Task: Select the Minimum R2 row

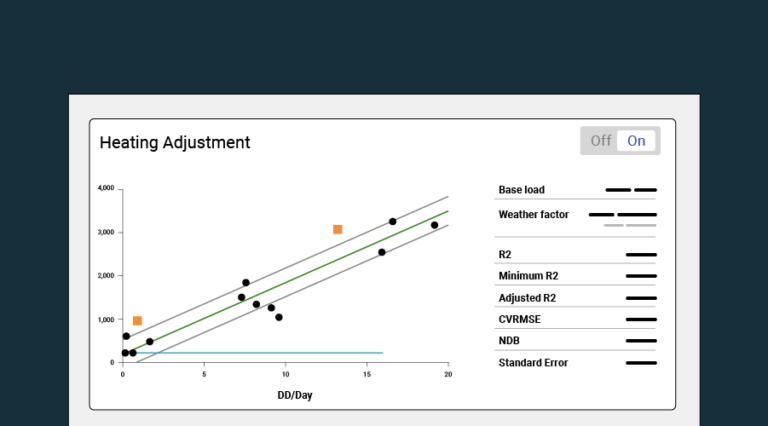Action: (526, 276)
